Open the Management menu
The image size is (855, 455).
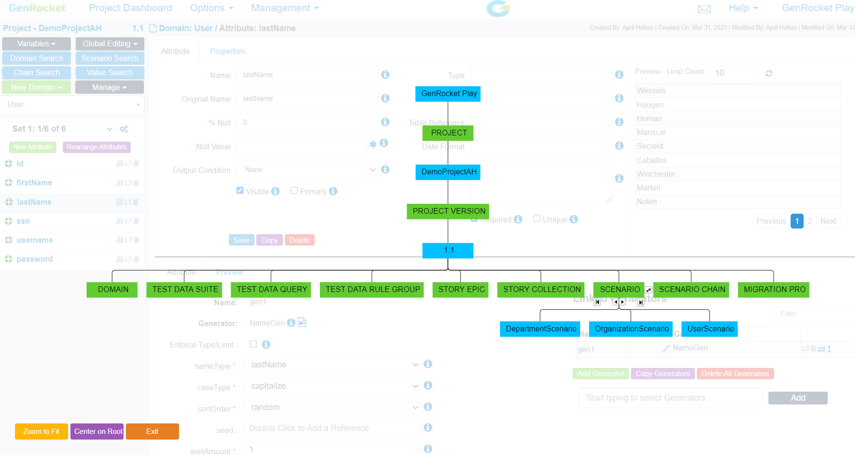(x=285, y=8)
